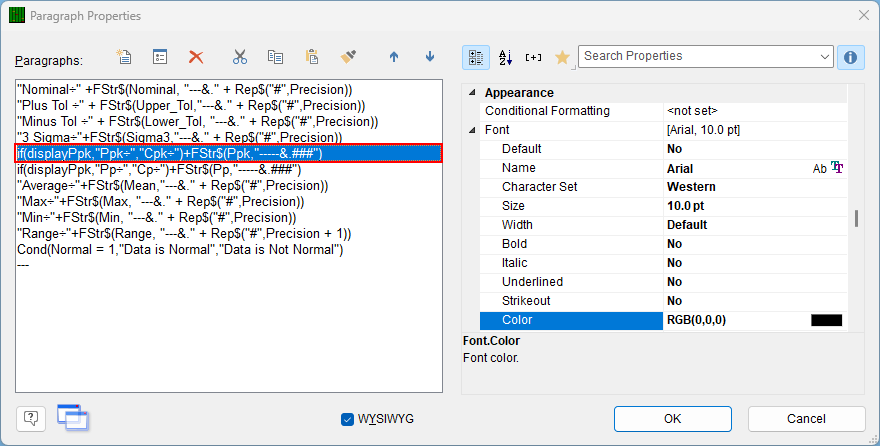Move paragraph up with blue arrow

click(394, 57)
